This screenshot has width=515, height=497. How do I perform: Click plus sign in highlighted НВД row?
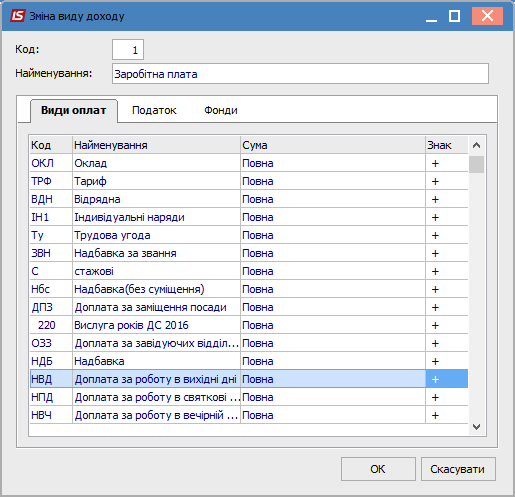coord(435,379)
